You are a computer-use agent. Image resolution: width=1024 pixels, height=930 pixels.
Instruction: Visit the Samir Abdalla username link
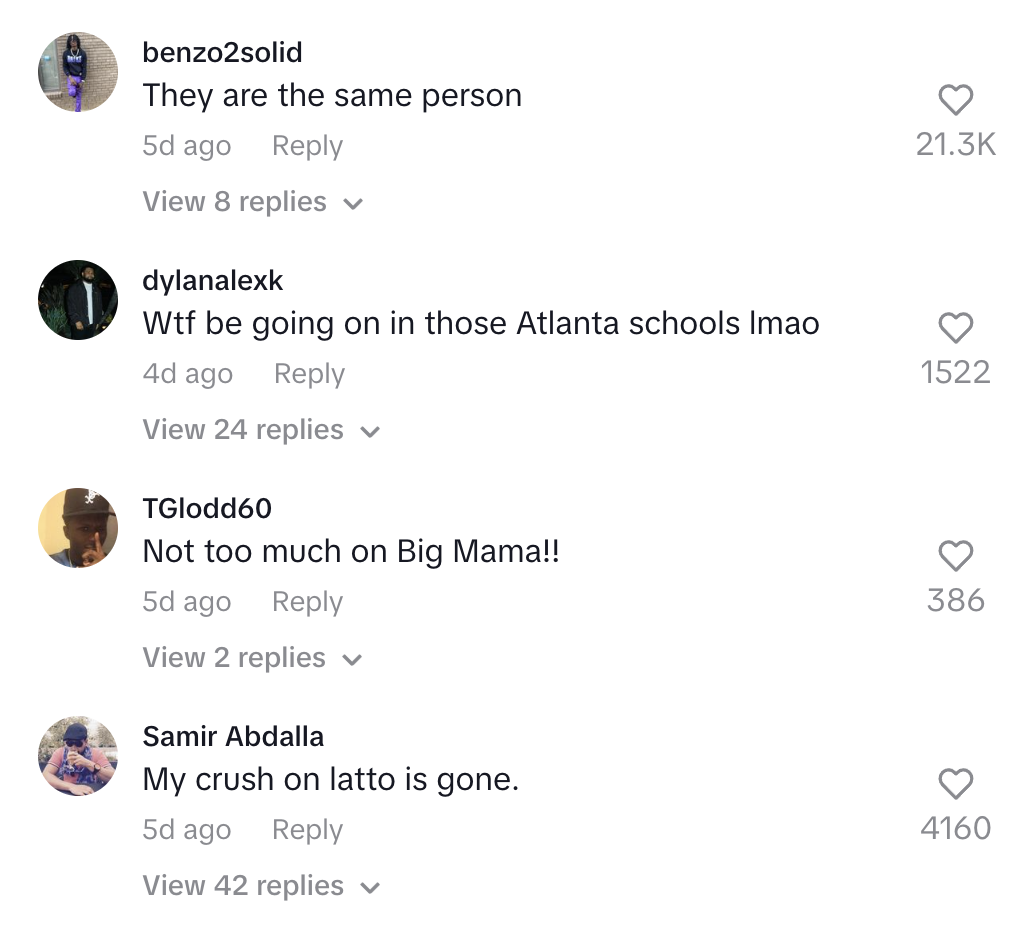point(233,737)
